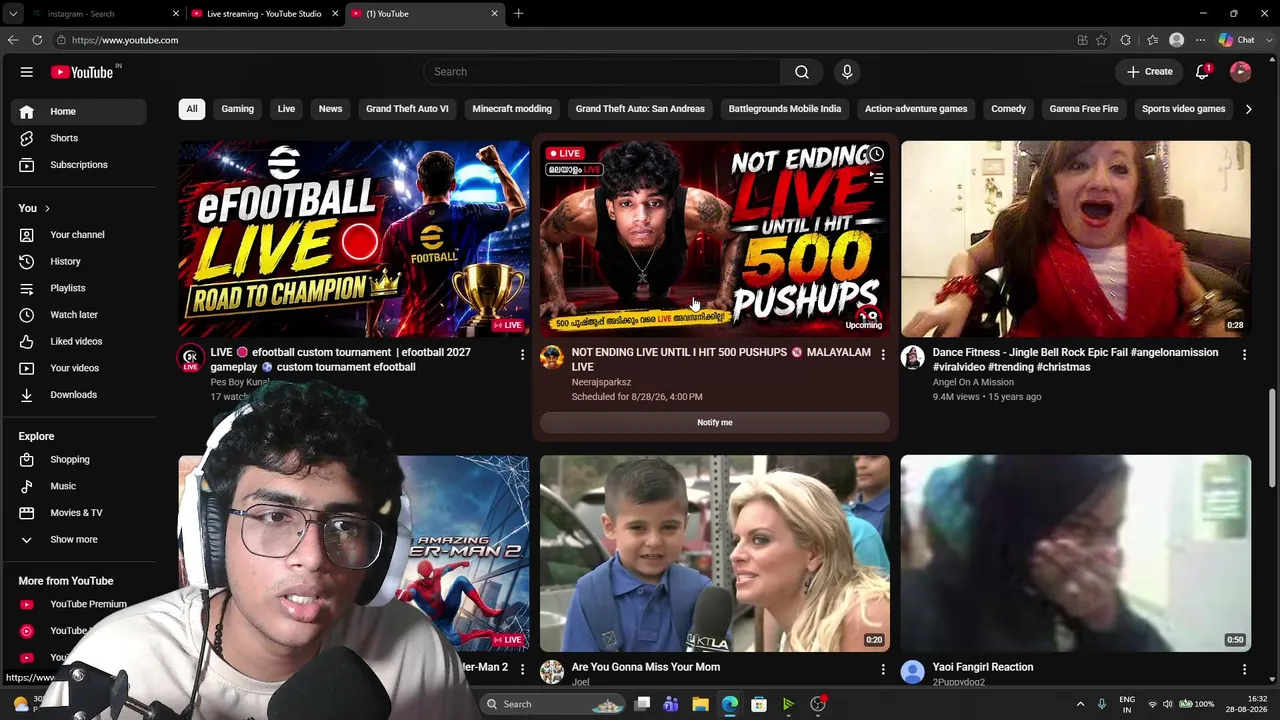Screen dimensions: 1280x720
Task: Open Liked videos in the sidebar
Action: (80, 342)
